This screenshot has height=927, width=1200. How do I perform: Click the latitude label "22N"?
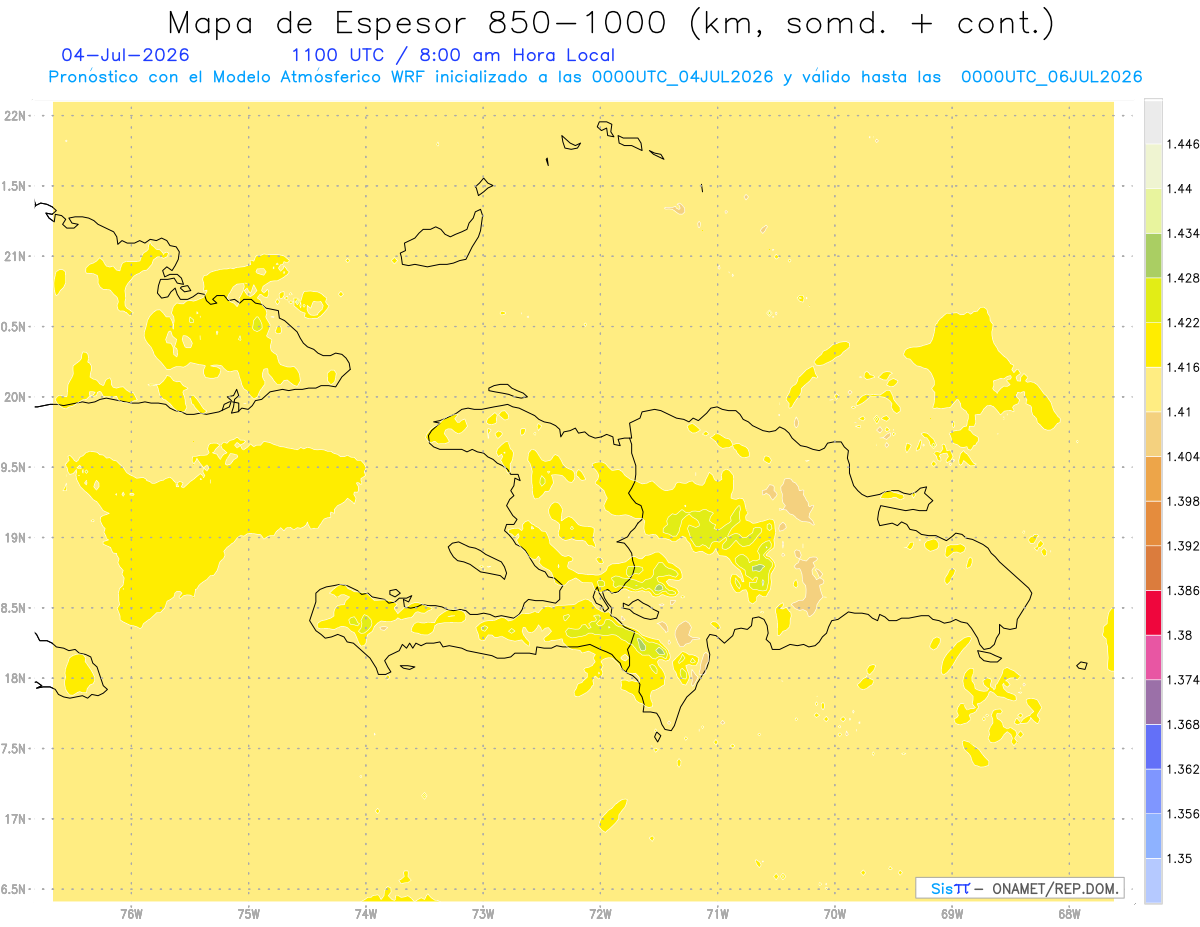pos(16,116)
